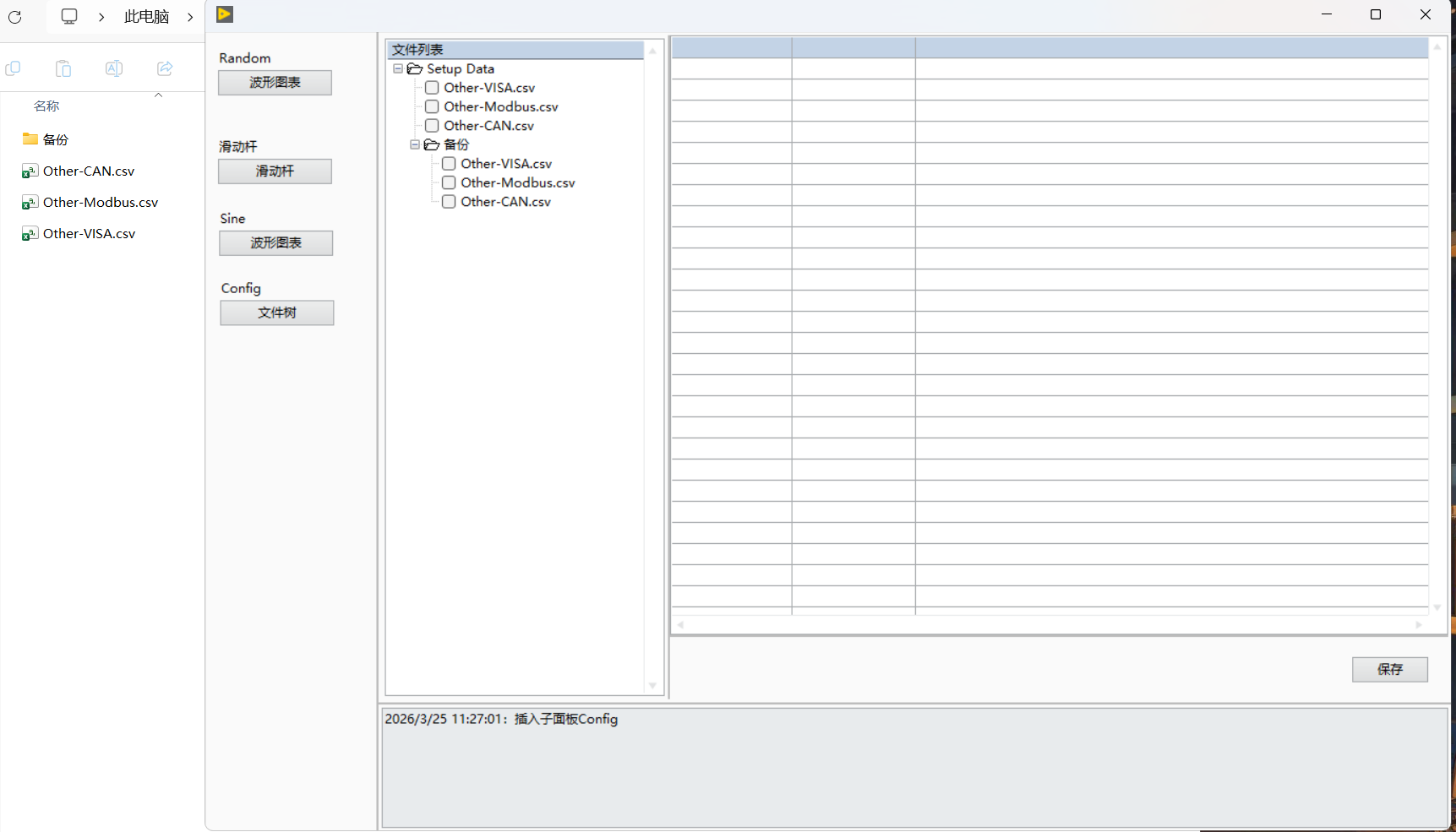Click the This PC monitor icon
This screenshot has width=1456, height=832.
point(69,16)
